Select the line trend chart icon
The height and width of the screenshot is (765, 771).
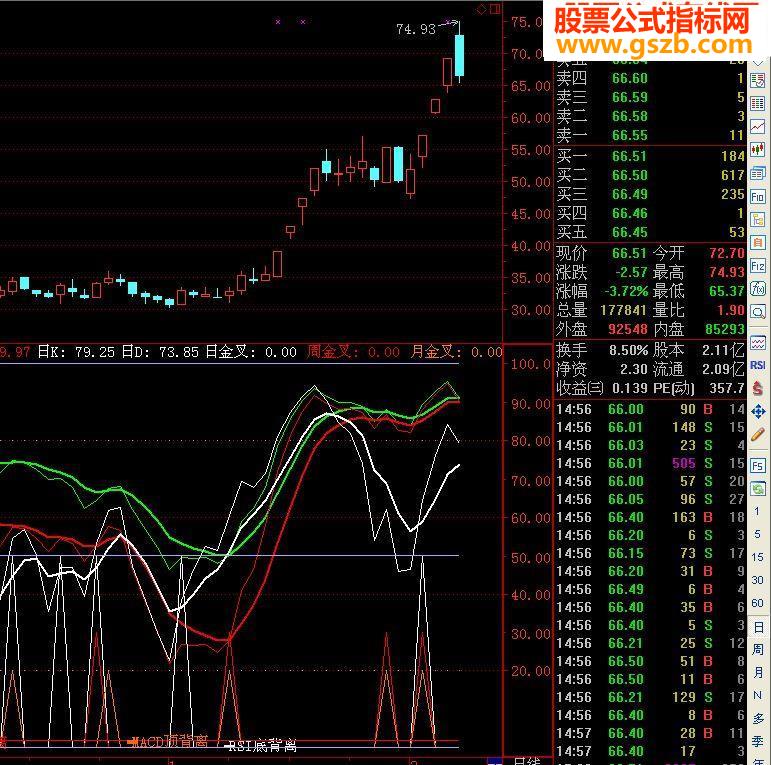[758, 126]
